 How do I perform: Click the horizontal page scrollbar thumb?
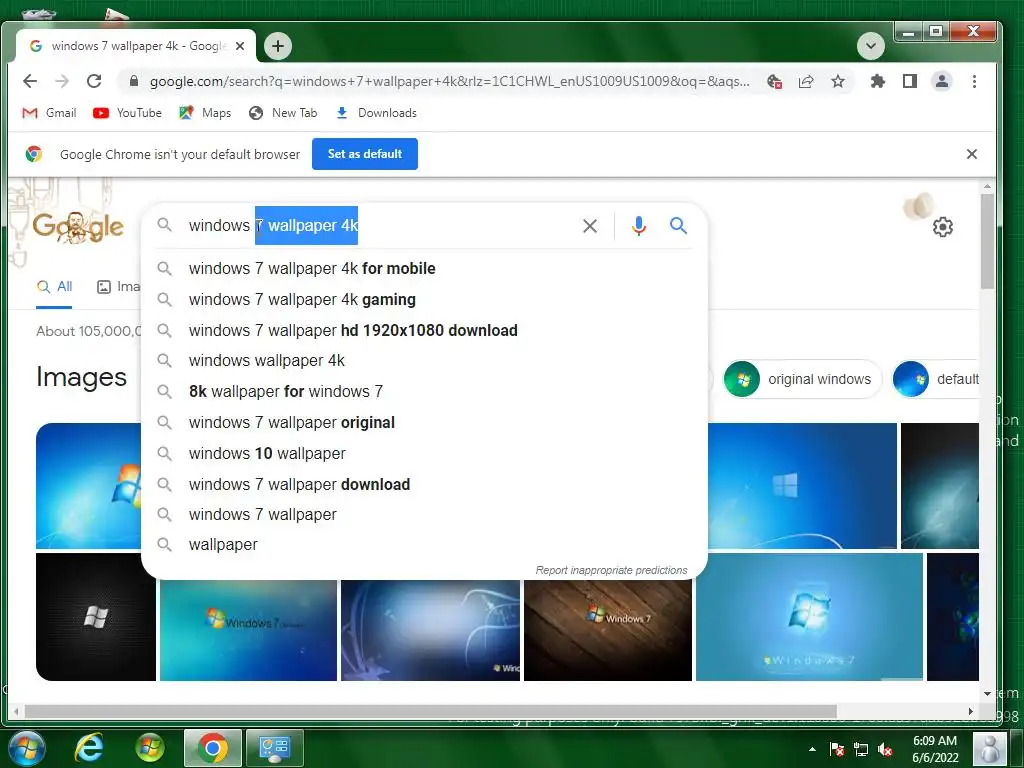point(431,711)
